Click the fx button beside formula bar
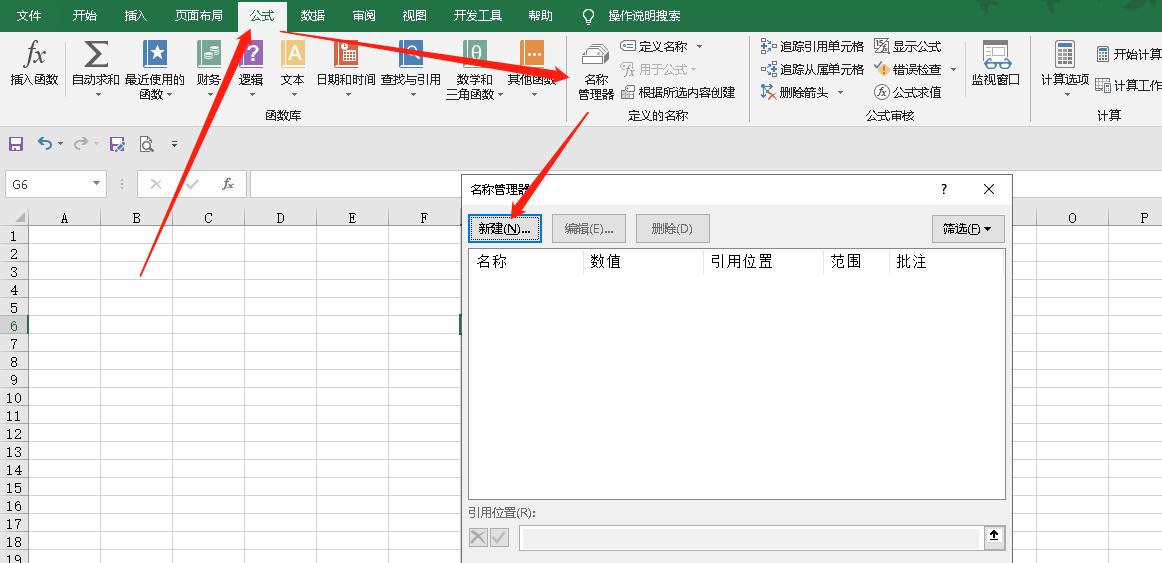The height and width of the screenshot is (563, 1162). pos(228,184)
